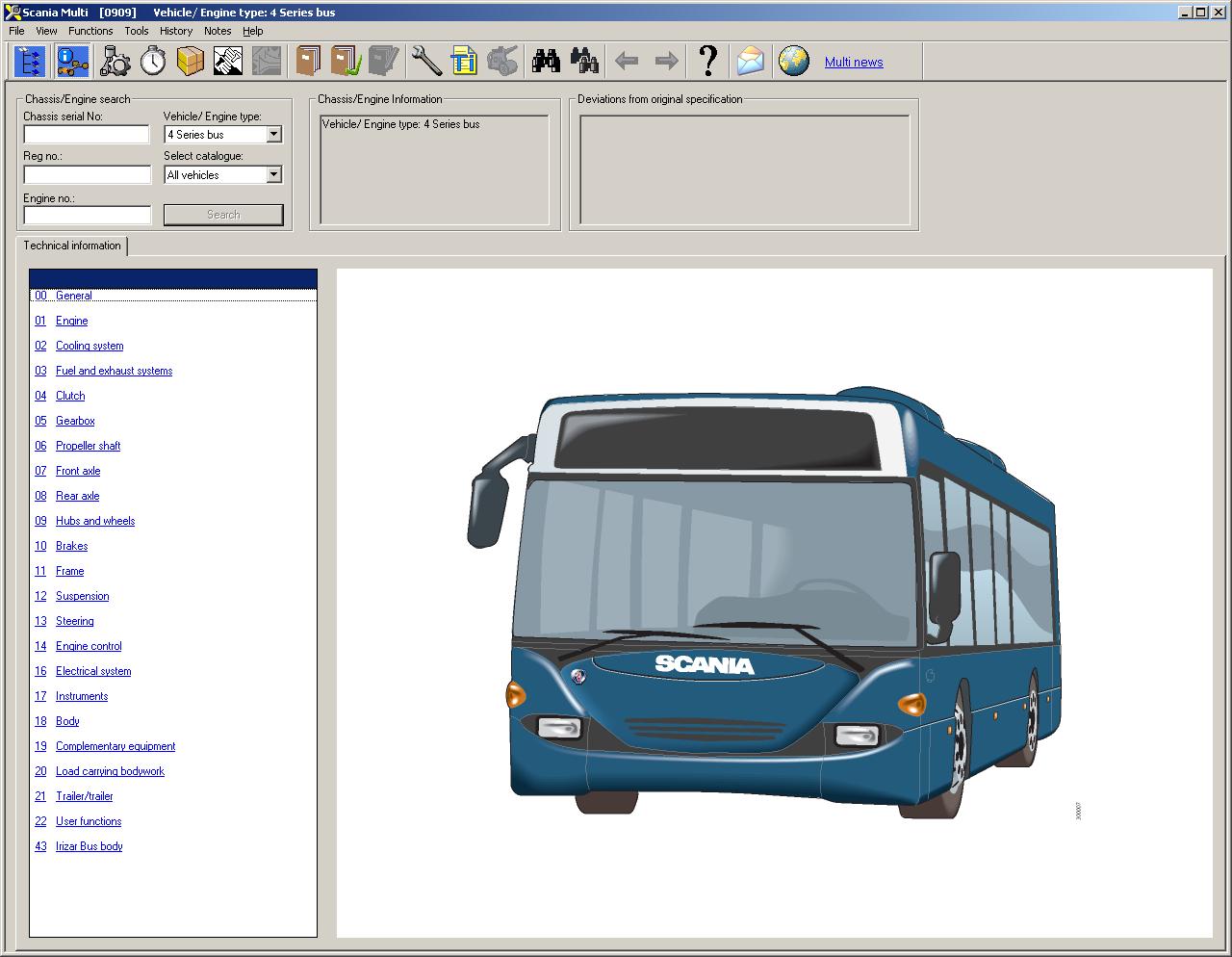Open the User functions link
The width and height of the screenshot is (1232, 957).
click(89, 821)
